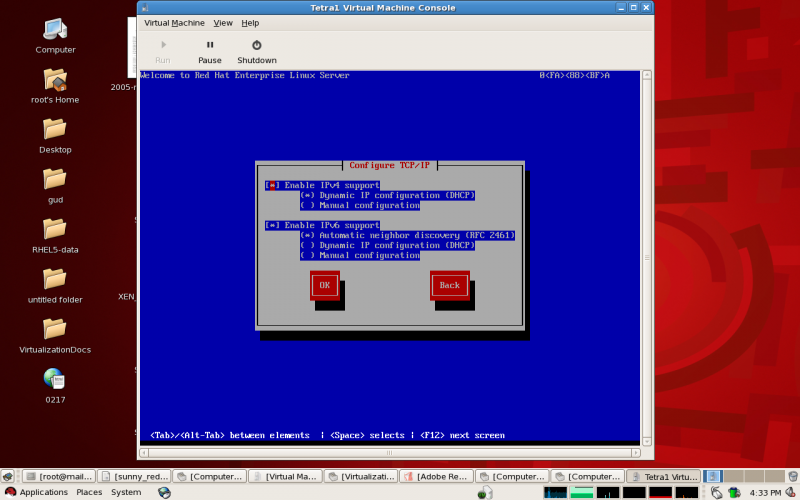Click the update notifier icon in the bottom panel
Image resolution: width=800 pixels, height=500 pixels.
[x=485, y=492]
